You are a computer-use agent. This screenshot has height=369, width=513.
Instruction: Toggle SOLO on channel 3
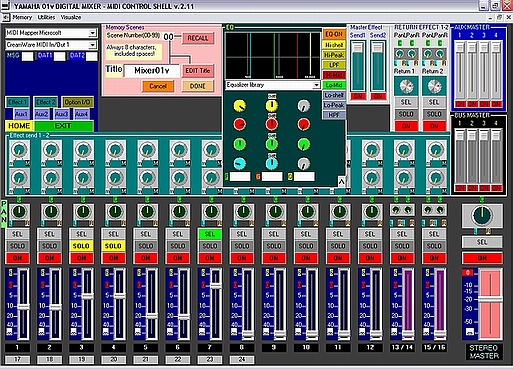pyautogui.click(x=81, y=246)
